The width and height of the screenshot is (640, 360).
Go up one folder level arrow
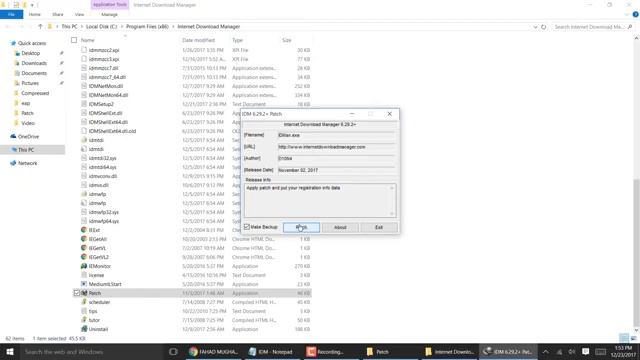[x=40, y=27]
